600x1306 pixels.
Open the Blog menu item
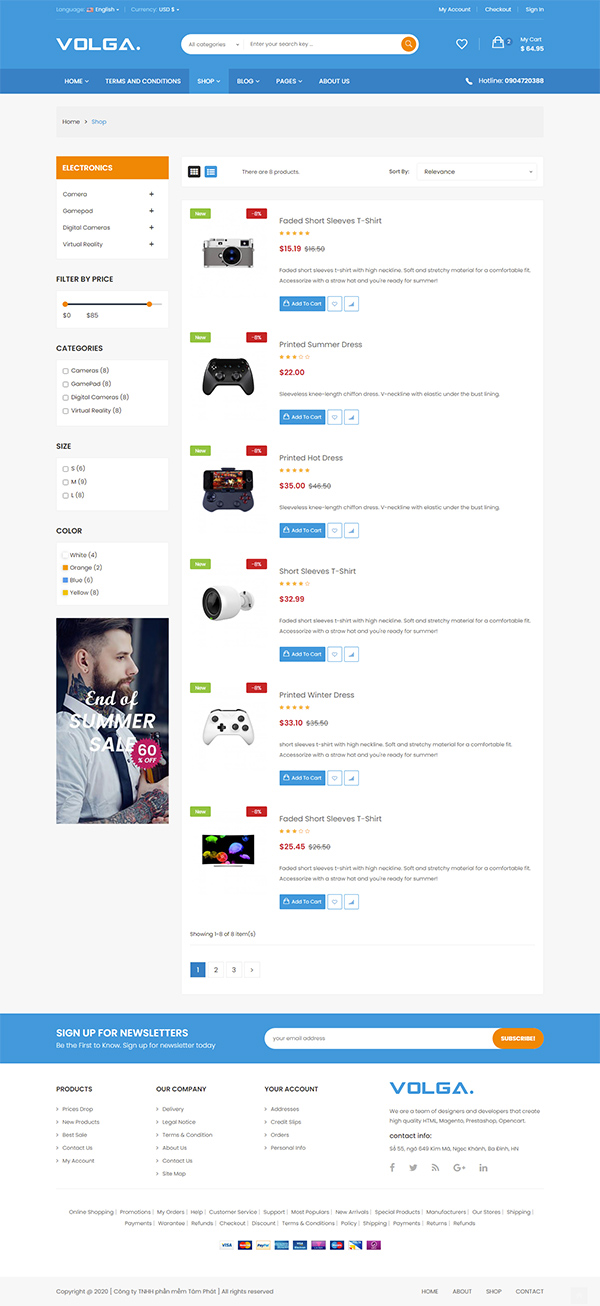tap(248, 81)
